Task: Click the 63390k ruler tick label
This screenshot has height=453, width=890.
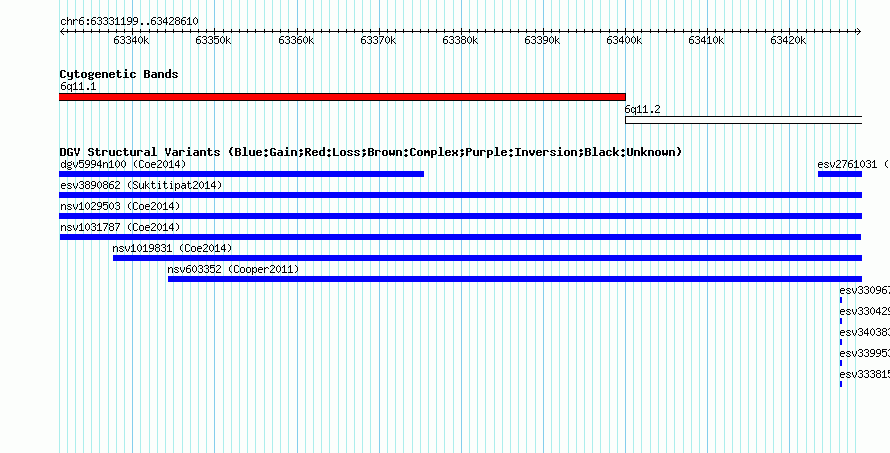Action: [x=543, y=41]
